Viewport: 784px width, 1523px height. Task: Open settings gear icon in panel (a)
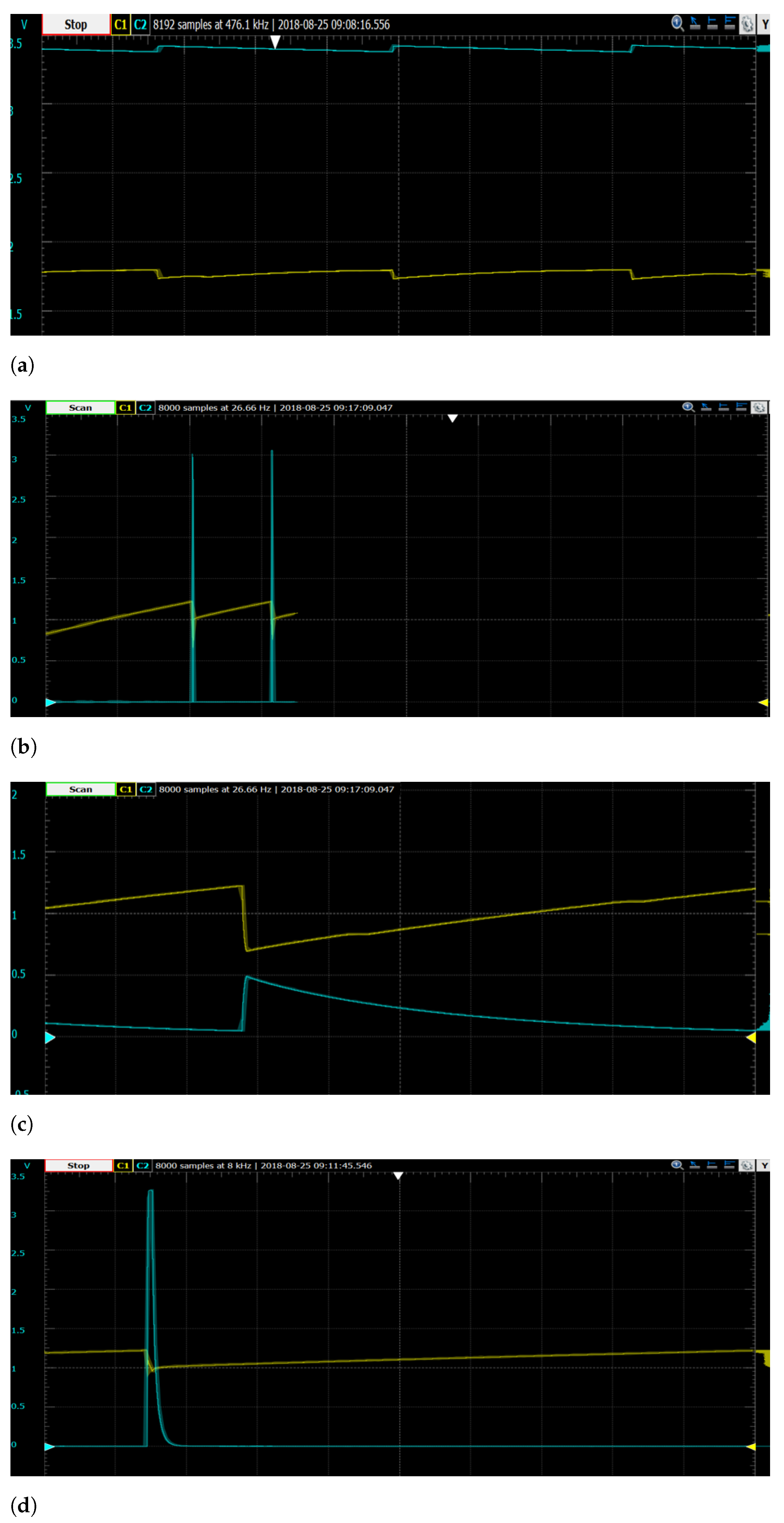click(x=747, y=24)
